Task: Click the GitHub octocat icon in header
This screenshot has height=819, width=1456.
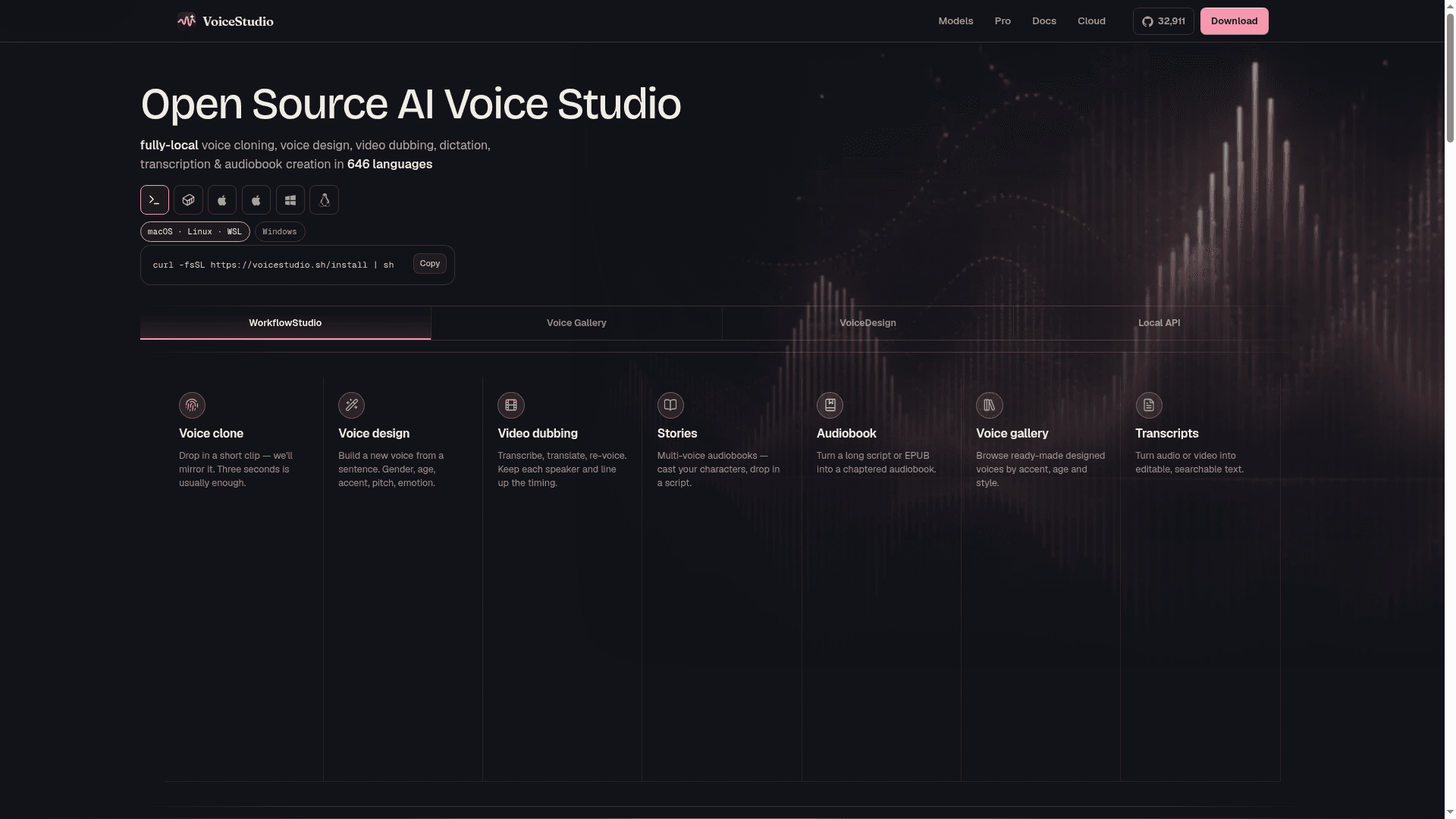Action: click(x=1147, y=21)
